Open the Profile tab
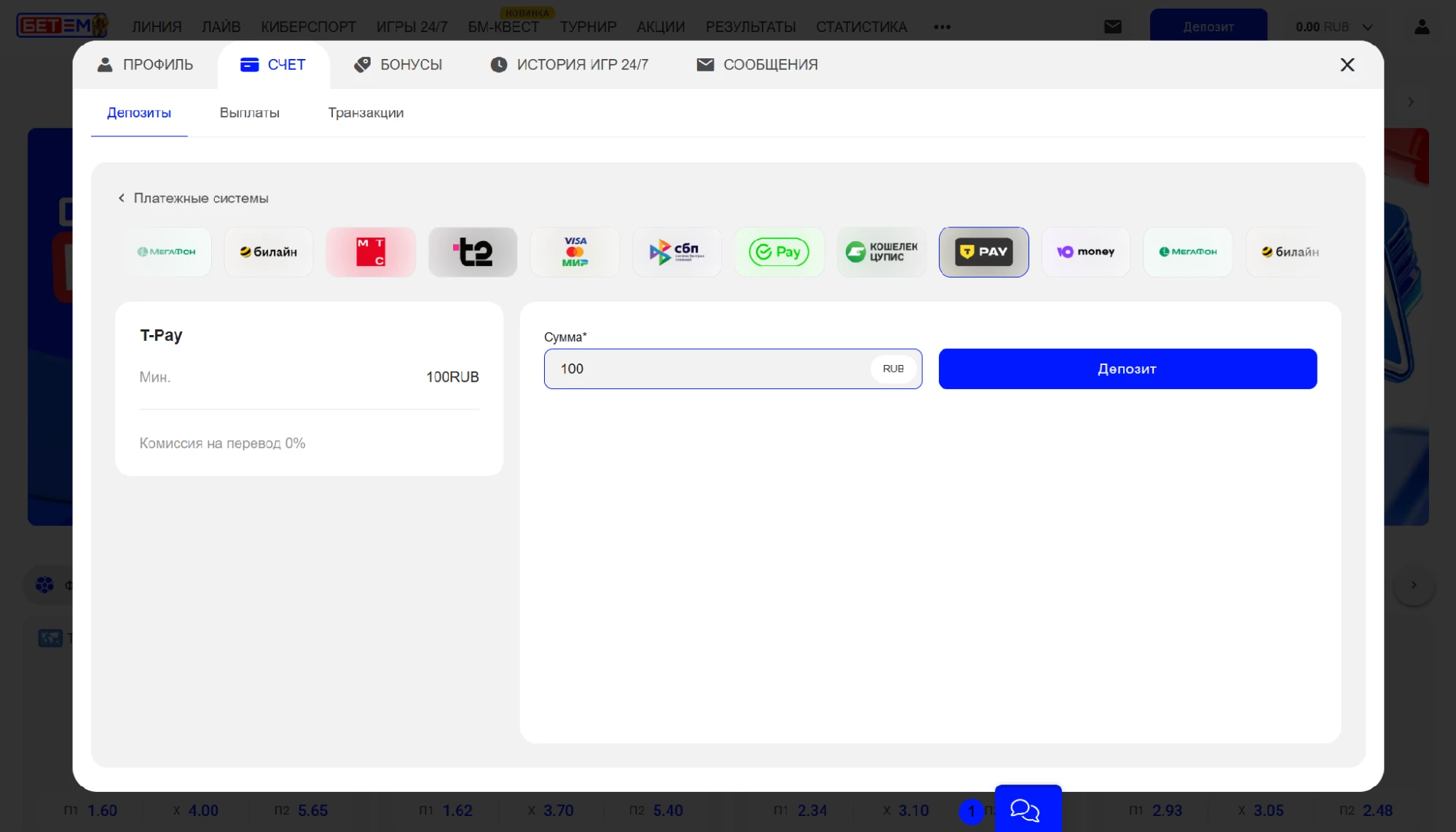Screen dimensions: 1456x832 pyautogui.click(x=145, y=65)
